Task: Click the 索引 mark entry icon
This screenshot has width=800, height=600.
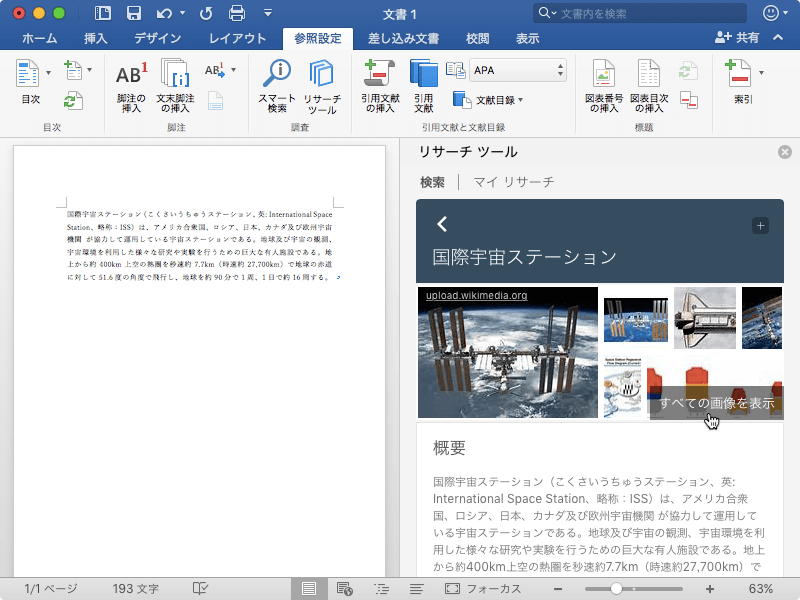Action: pos(738,74)
